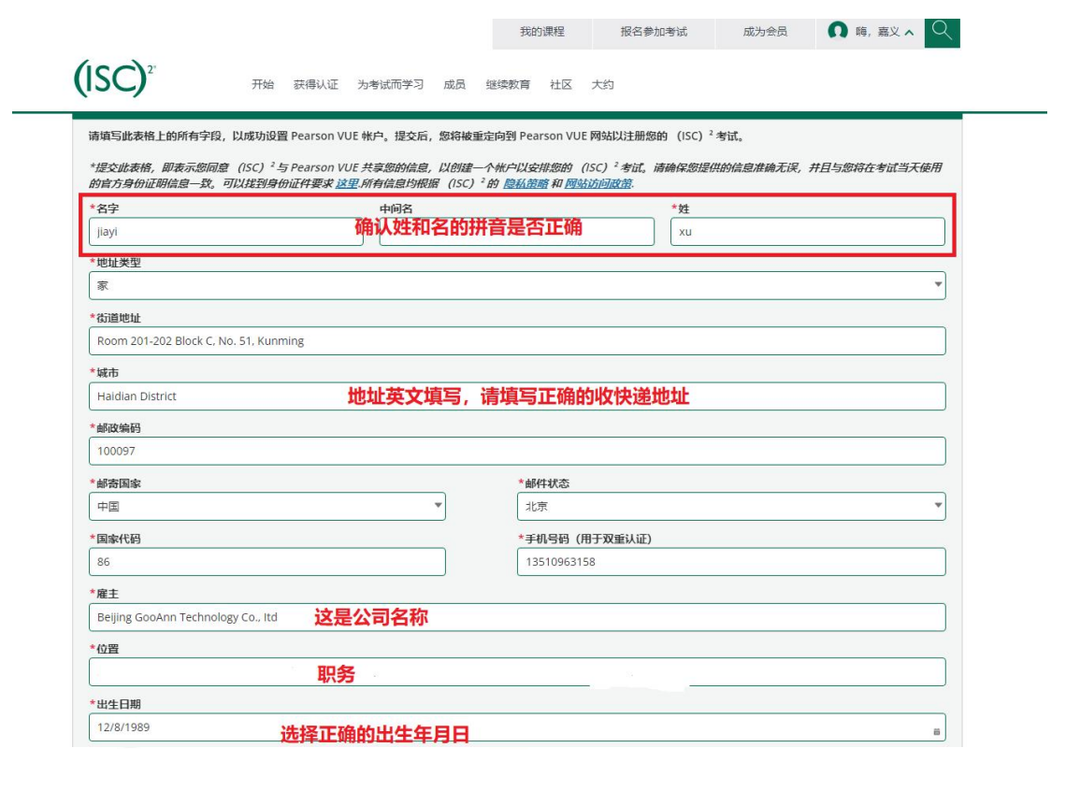This screenshot has height=791, width=1080.
Task: Open the 获得认证 menu
Action: pos(315,85)
